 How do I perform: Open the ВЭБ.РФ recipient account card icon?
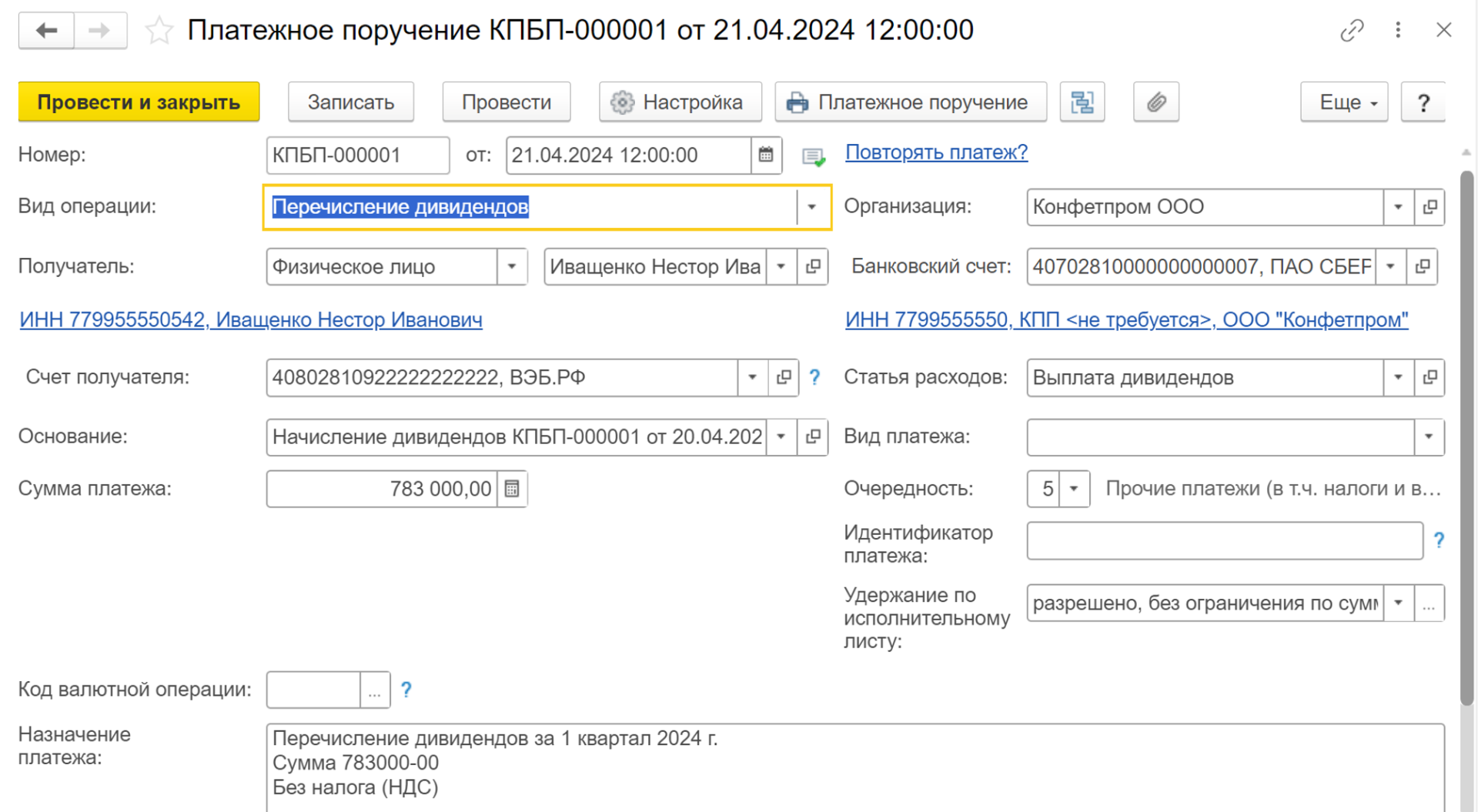pos(784,378)
